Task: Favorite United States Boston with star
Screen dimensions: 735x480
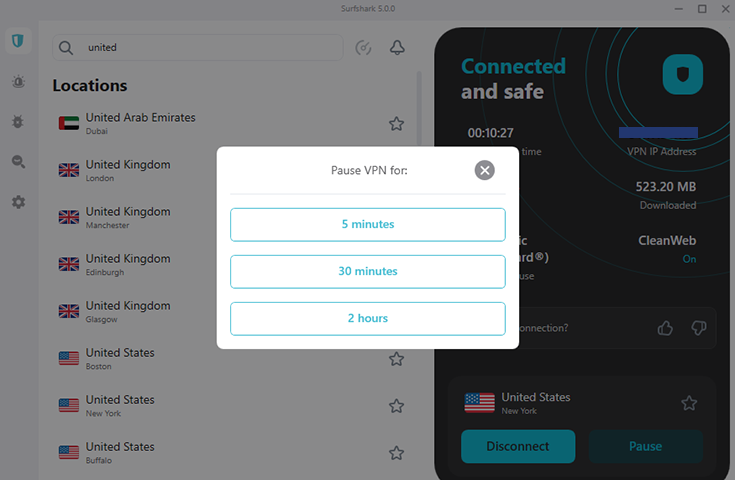Action: click(x=397, y=359)
